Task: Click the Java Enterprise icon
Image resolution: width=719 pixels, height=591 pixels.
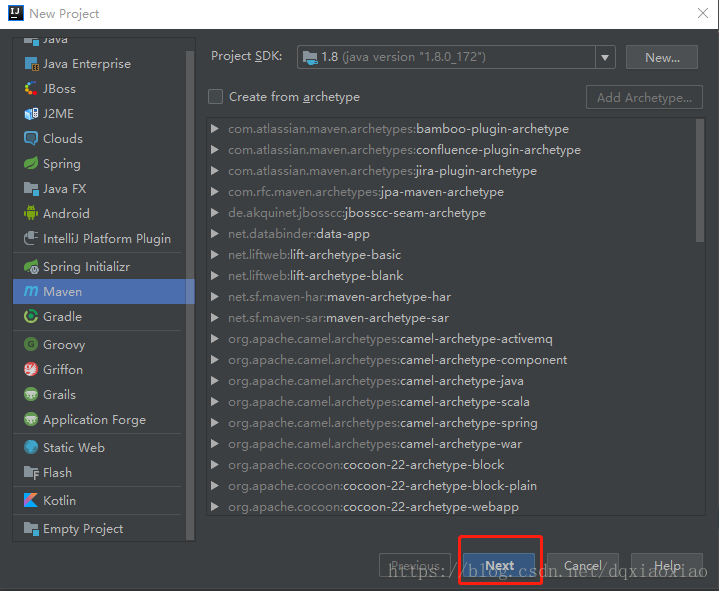Action: pos(31,64)
